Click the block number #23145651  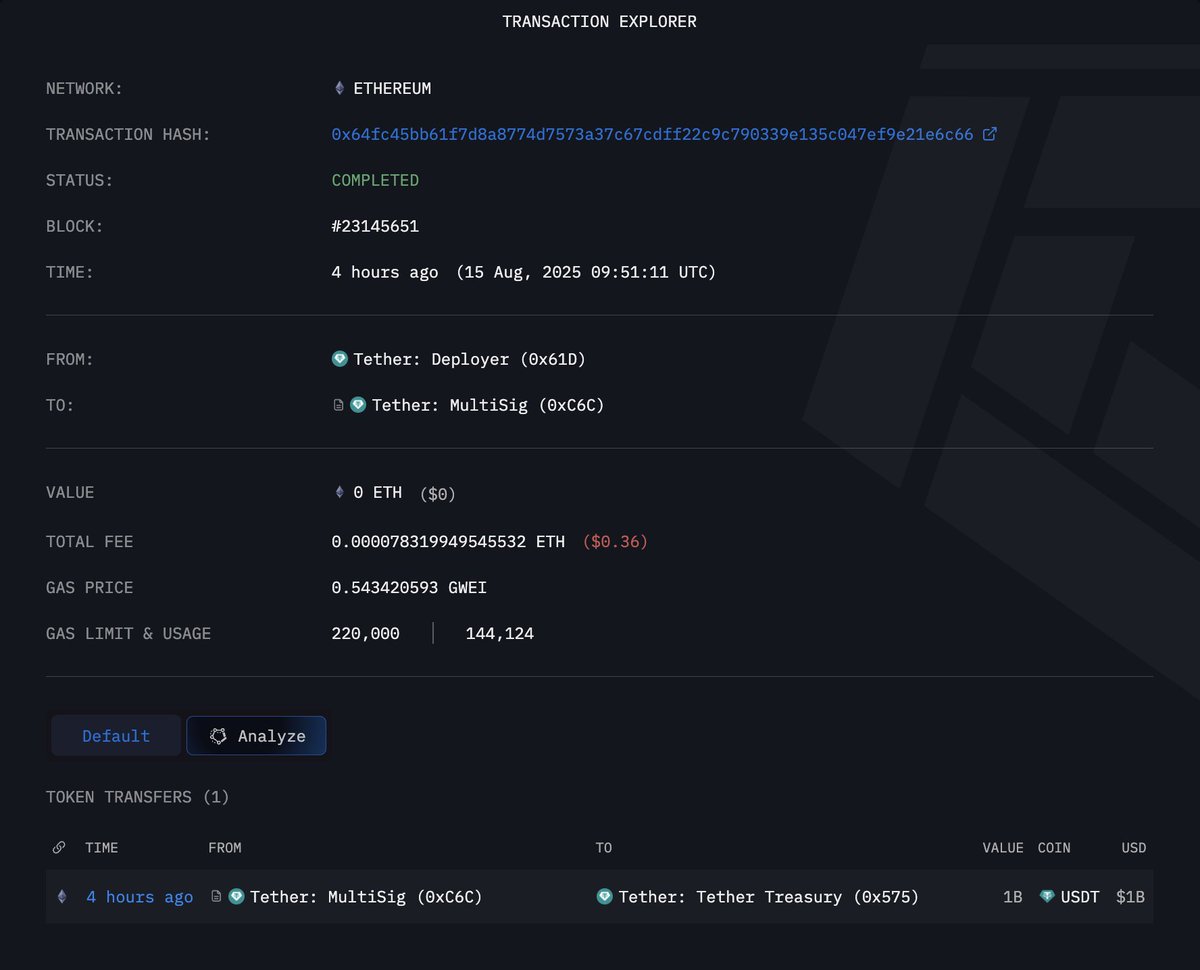(x=375, y=226)
